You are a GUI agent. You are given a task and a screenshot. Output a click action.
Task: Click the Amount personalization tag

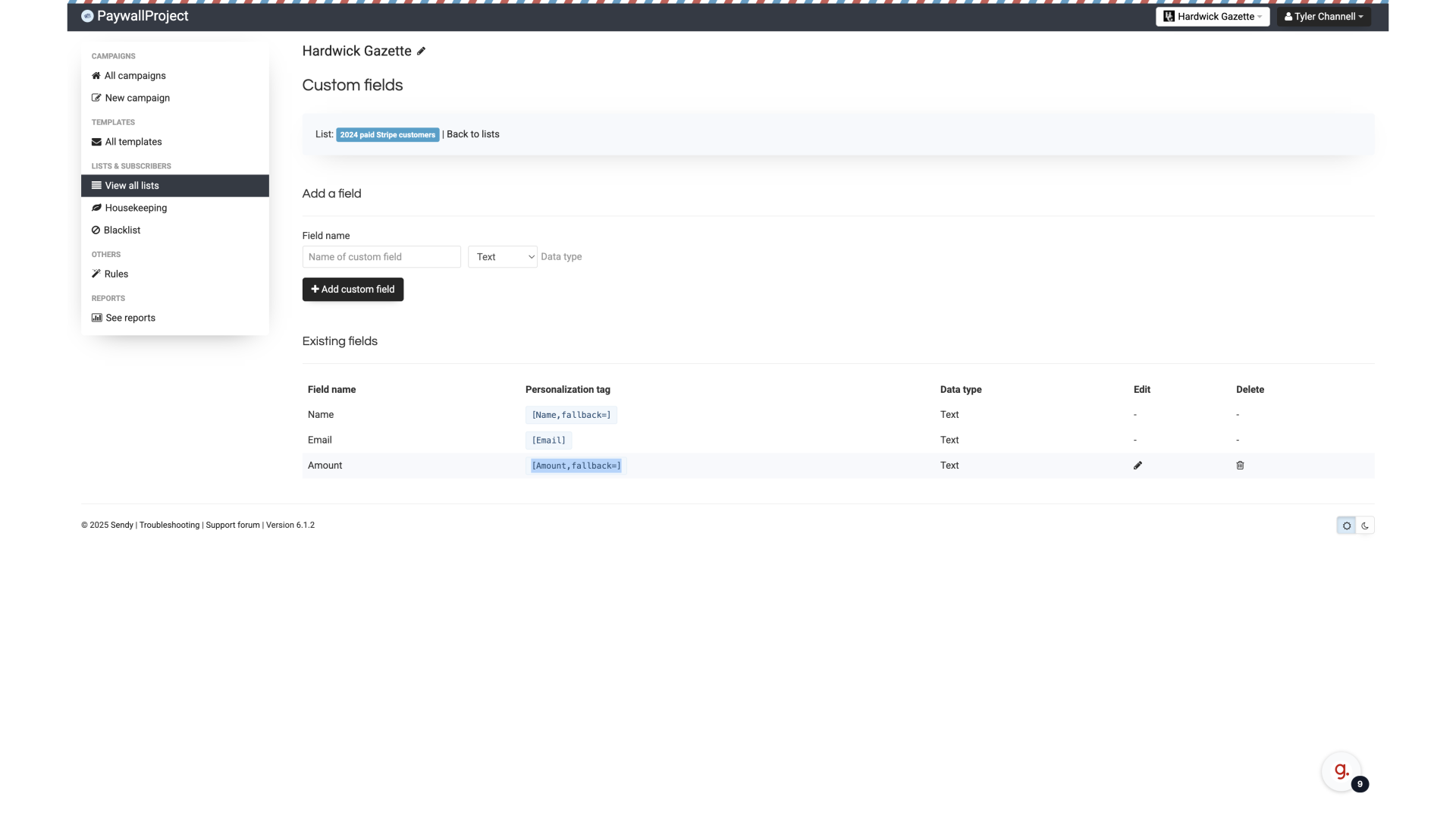click(575, 465)
